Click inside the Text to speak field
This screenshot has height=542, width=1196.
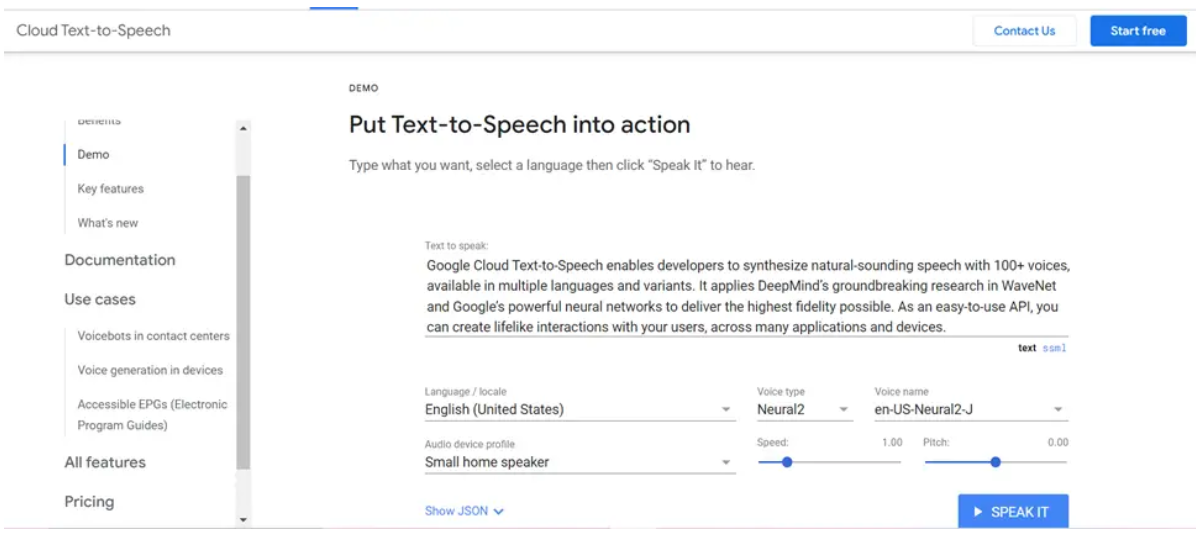pyautogui.click(x=746, y=297)
